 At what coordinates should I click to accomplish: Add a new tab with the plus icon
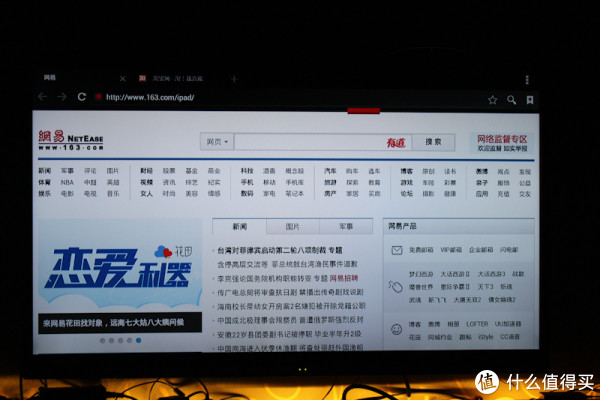coord(234,79)
